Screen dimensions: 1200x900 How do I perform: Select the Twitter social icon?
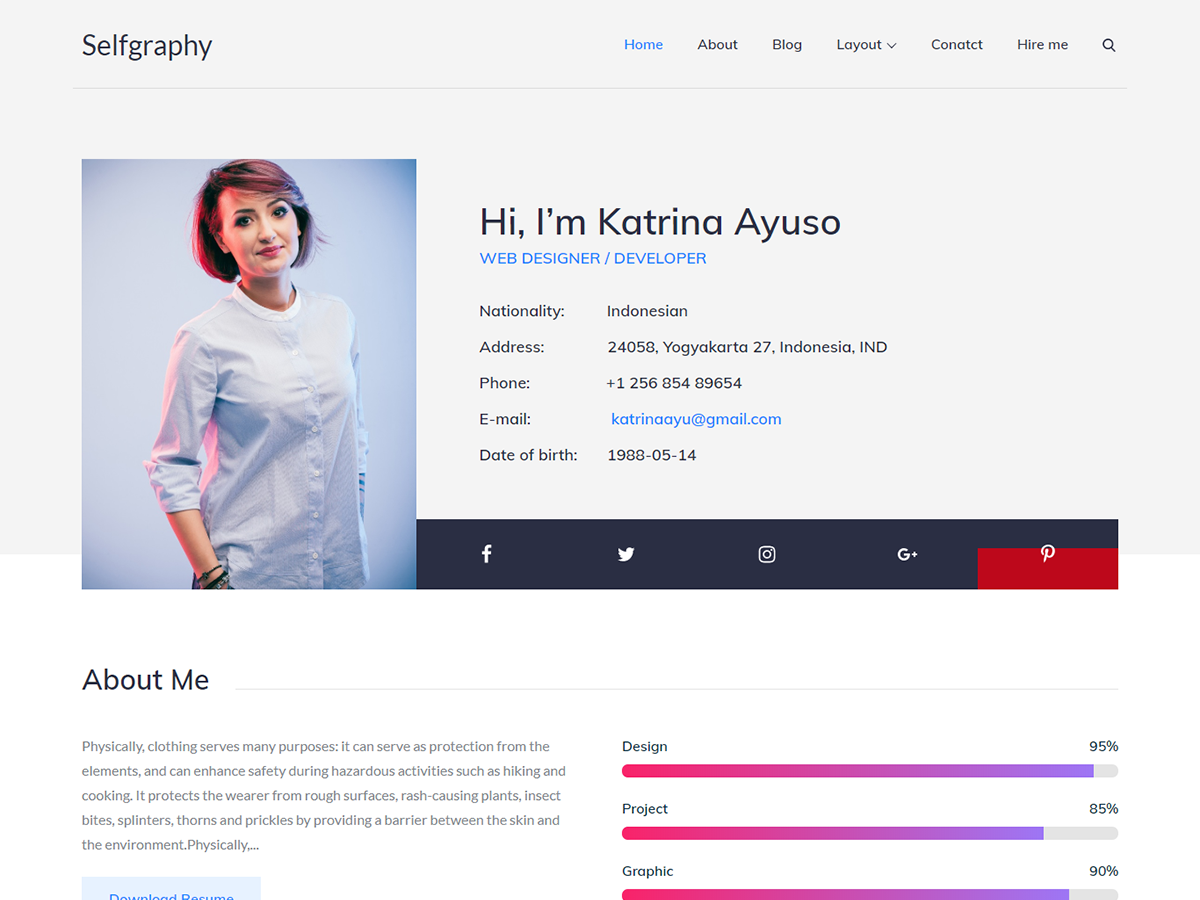coord(626,553)
